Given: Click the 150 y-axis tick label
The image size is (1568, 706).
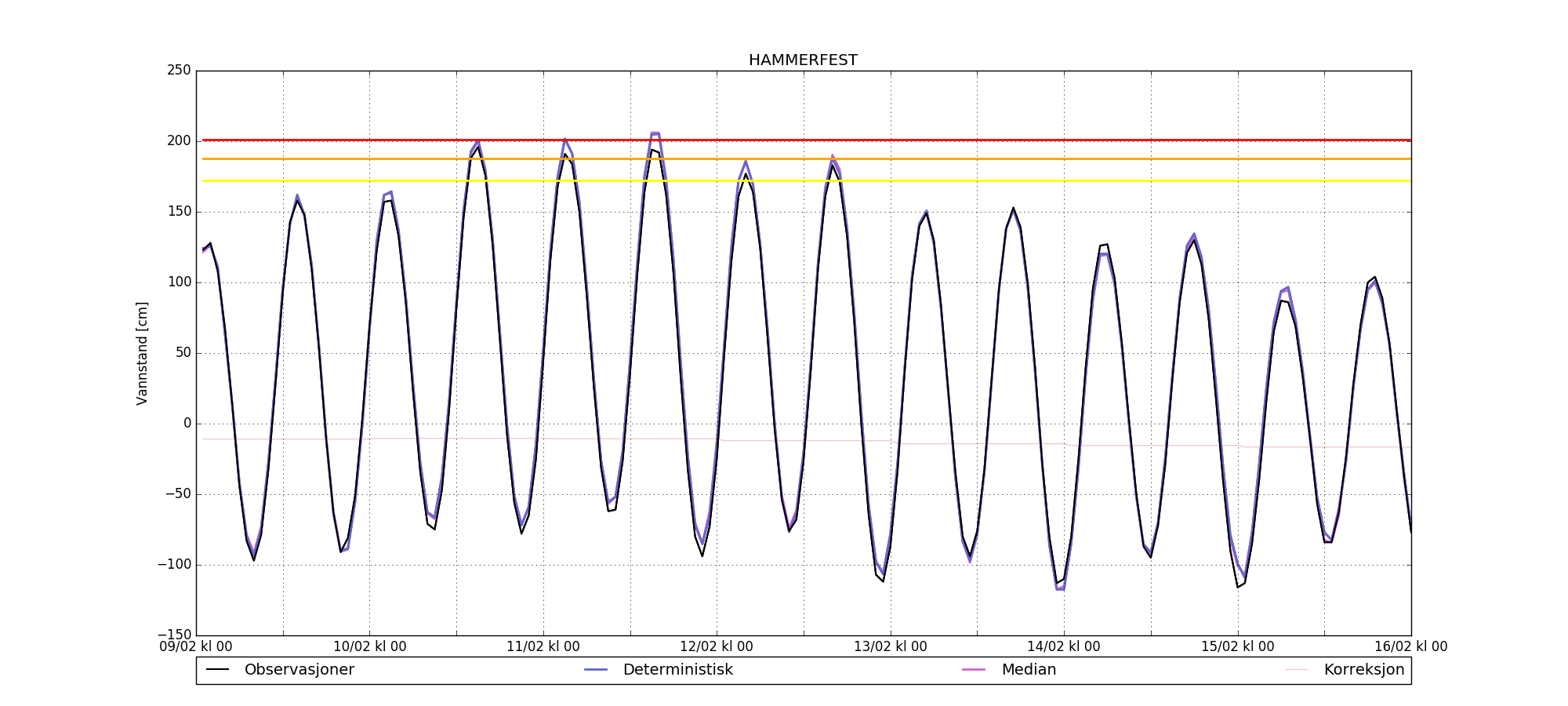Looking at the screenshot, I should 179,212.
